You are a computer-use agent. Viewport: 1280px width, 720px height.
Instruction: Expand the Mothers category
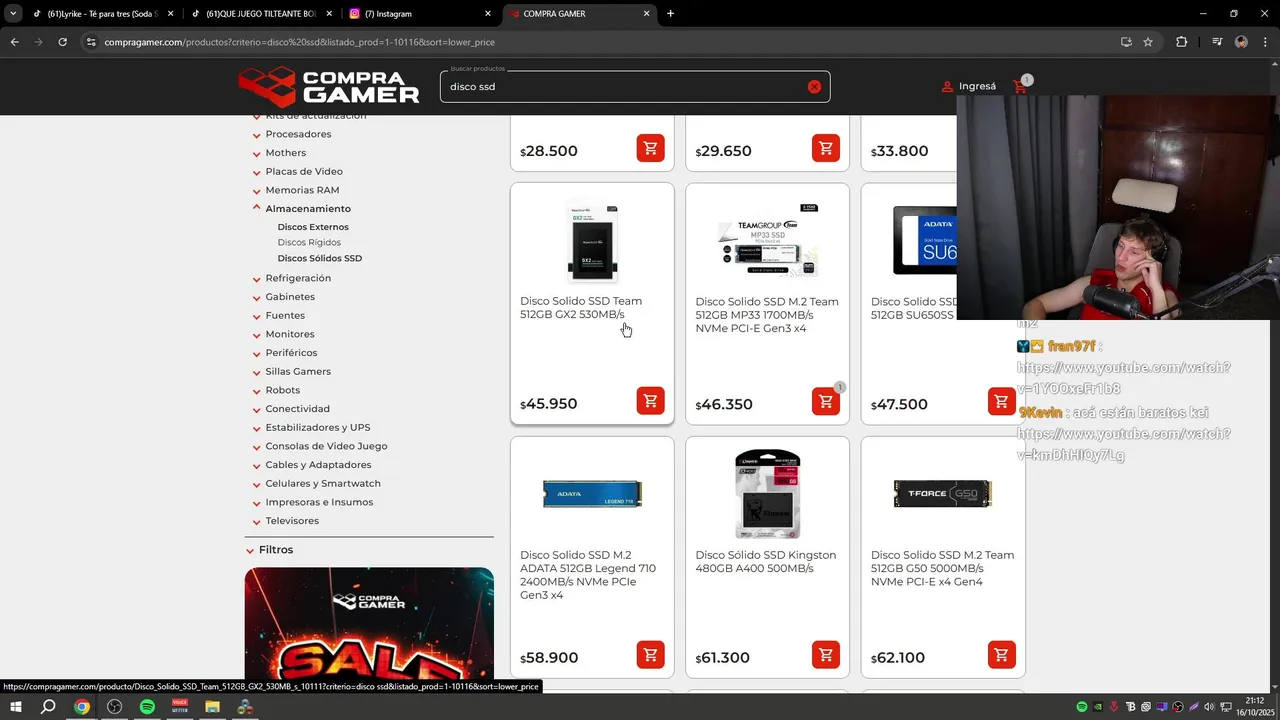285,153
